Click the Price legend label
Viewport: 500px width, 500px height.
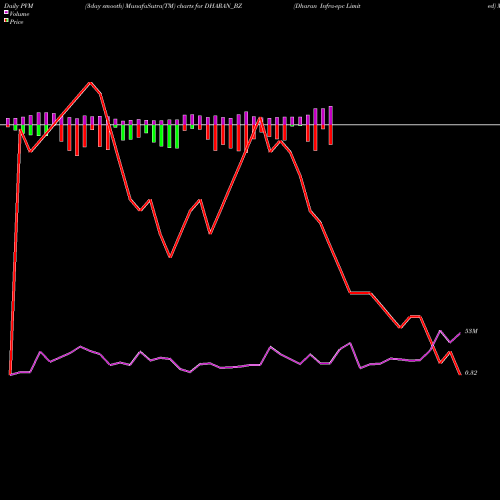point(16,22)
